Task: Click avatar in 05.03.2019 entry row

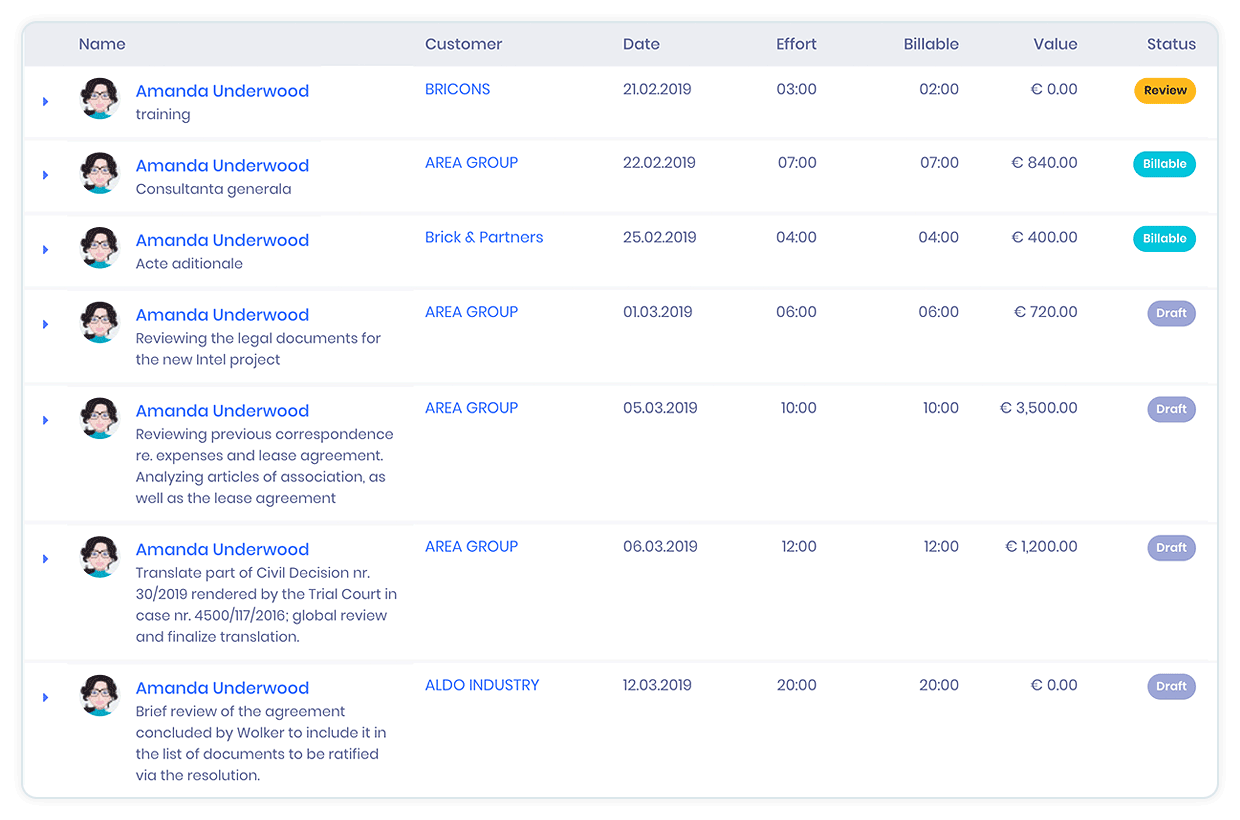Action: coord(100,418)
